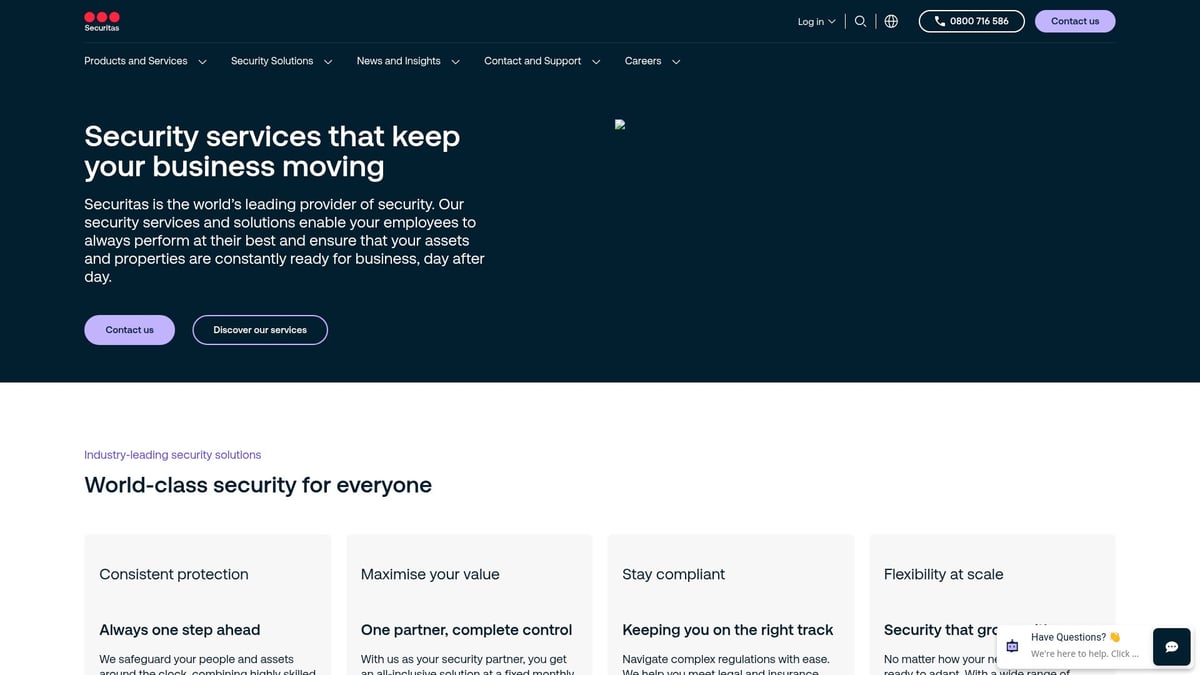
Task: Open the chat bubble widget icon
Action: [x=1171, y=647]
